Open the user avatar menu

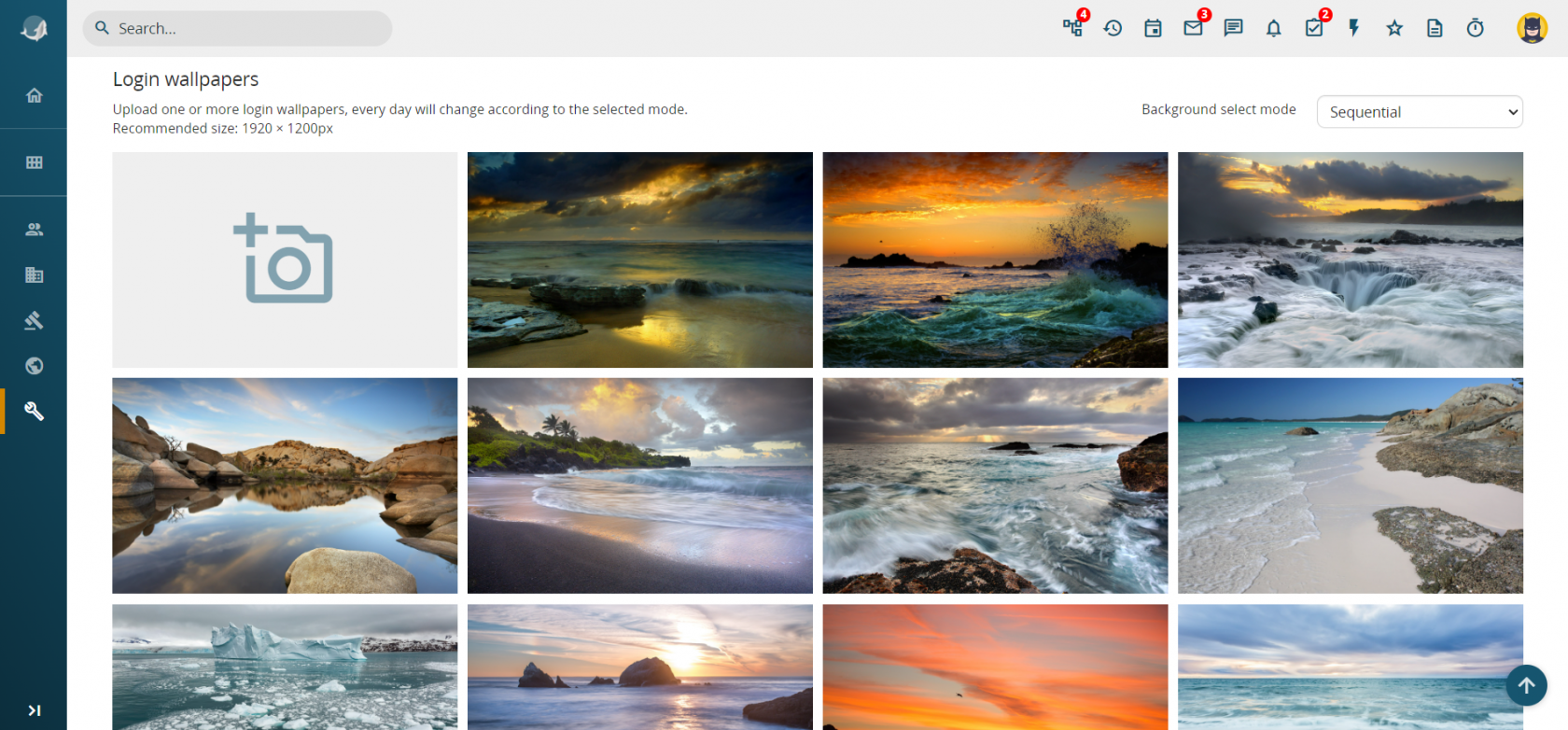pos(1533,28)
